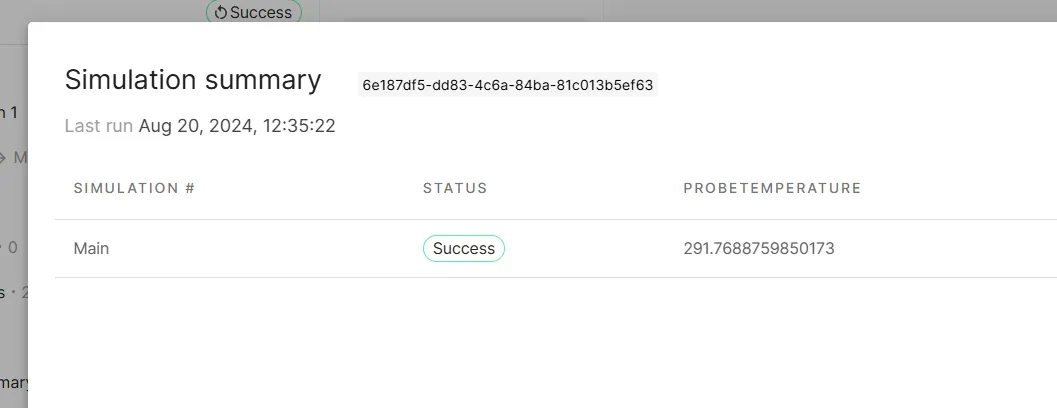1057x408 pixels.
Task: Click the arrow icon on the left edge
Action: (x=3, y=158)
